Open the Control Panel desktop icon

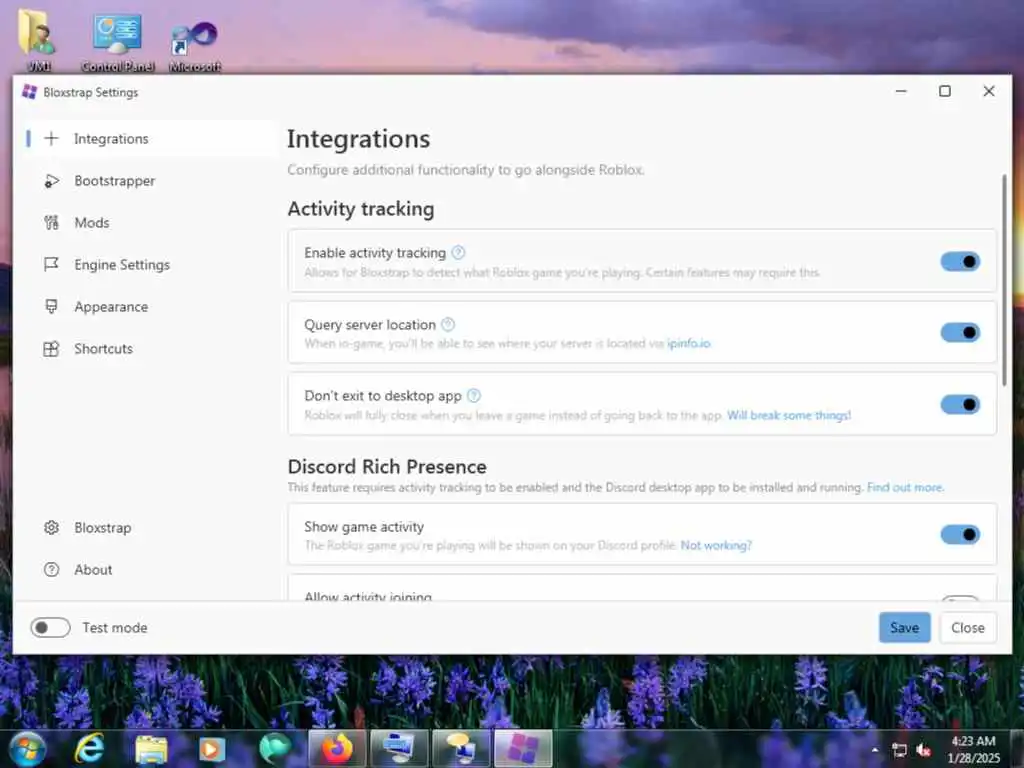[118, 43]
